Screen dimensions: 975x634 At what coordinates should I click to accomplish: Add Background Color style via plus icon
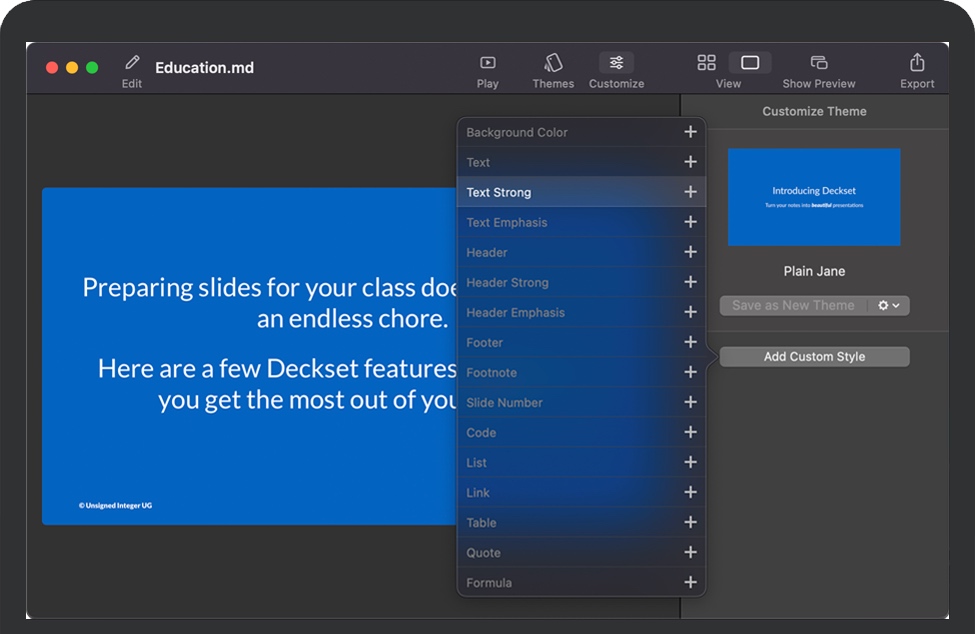coord(690,132)
